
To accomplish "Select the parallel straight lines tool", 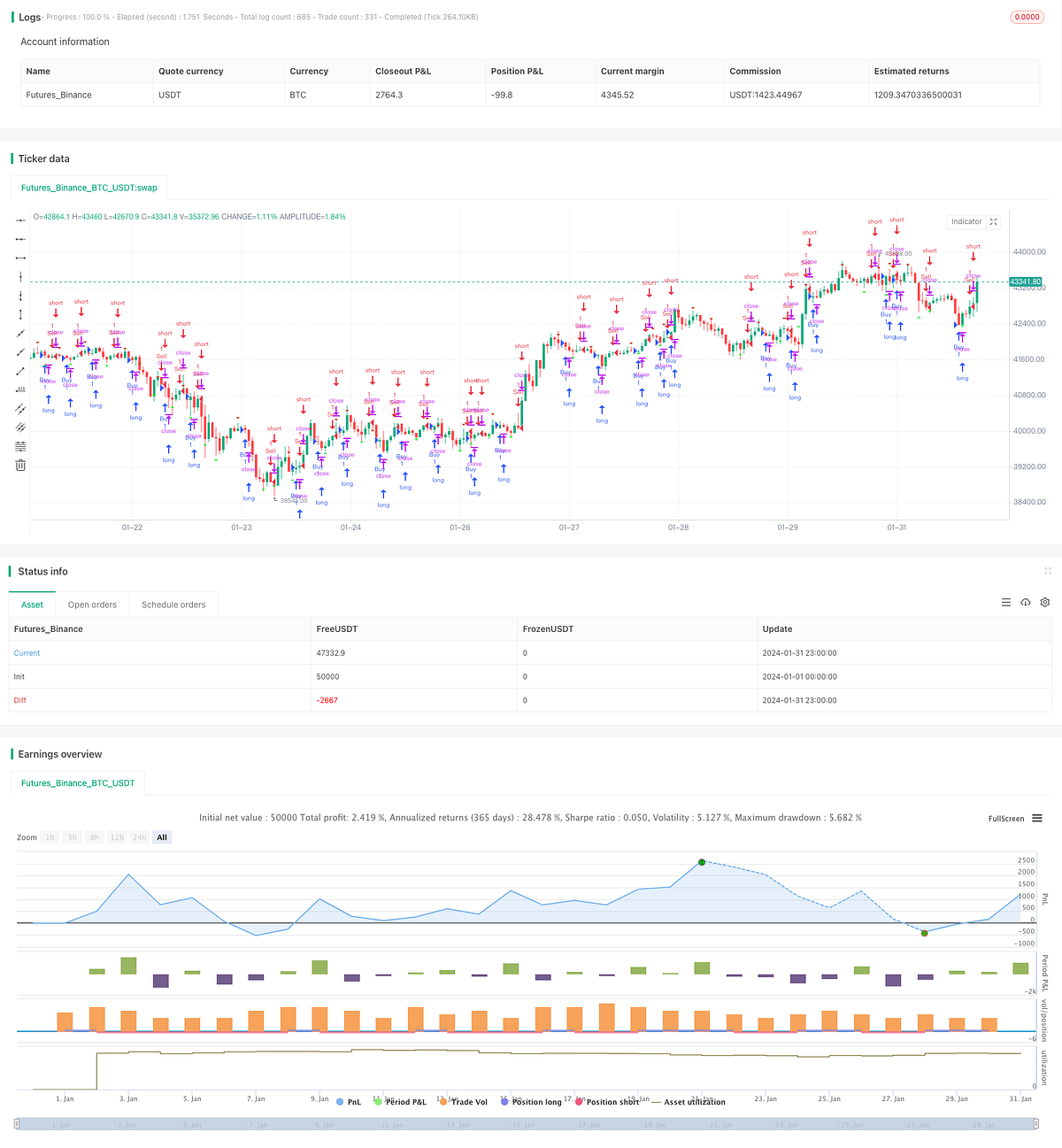I will click(20, 428).
